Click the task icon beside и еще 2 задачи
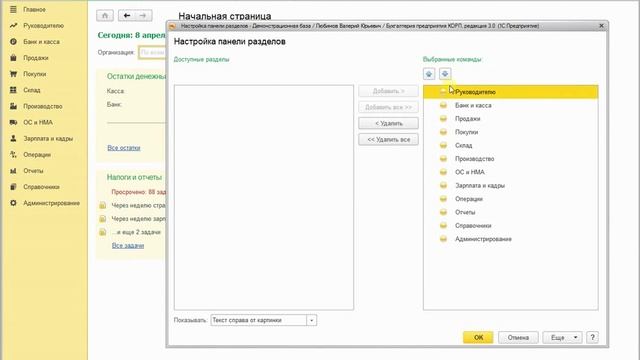The height and width of the screenshot is (360, 640). (103, 232)
